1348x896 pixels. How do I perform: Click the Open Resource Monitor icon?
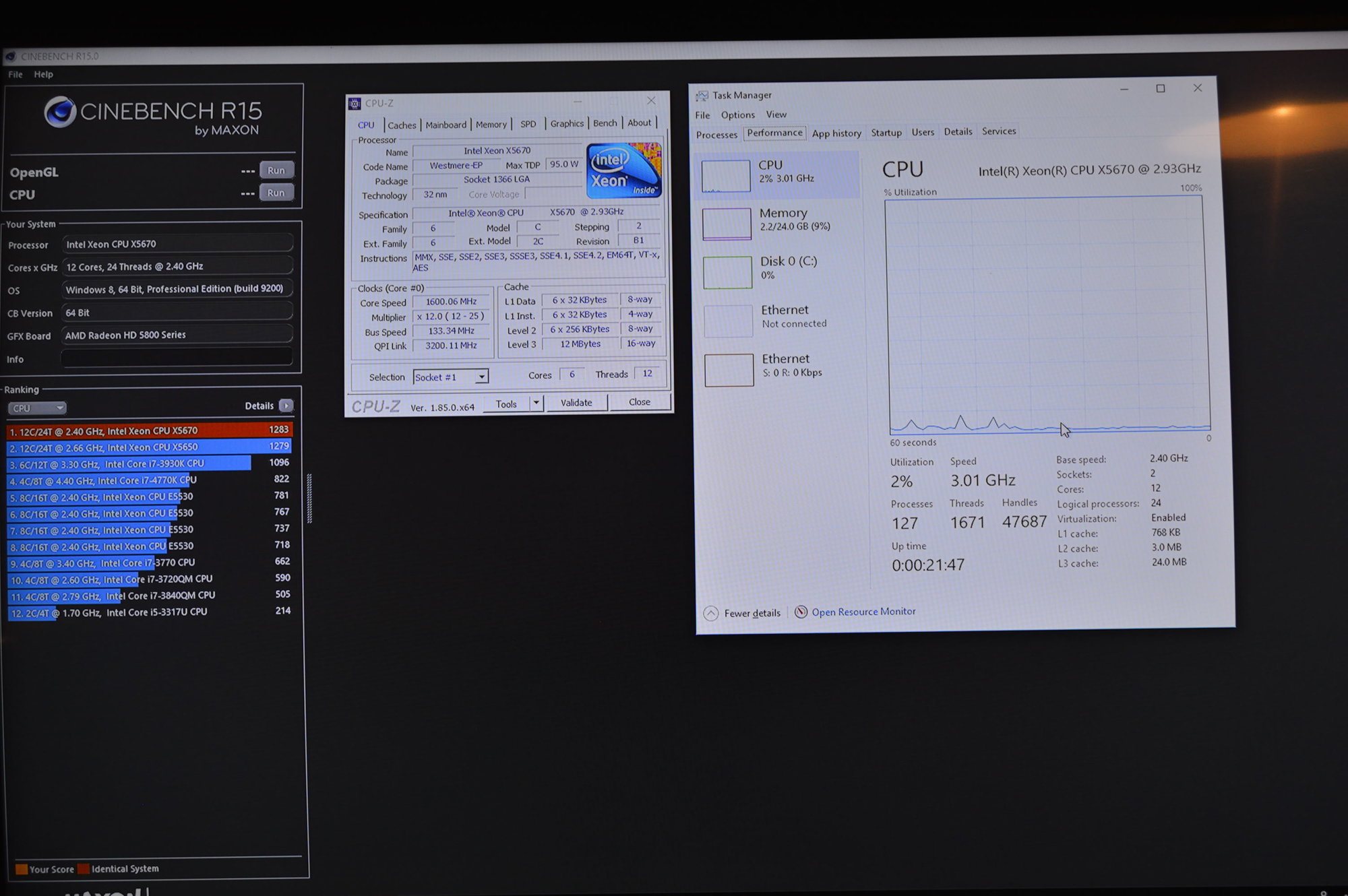pos(801,612)
